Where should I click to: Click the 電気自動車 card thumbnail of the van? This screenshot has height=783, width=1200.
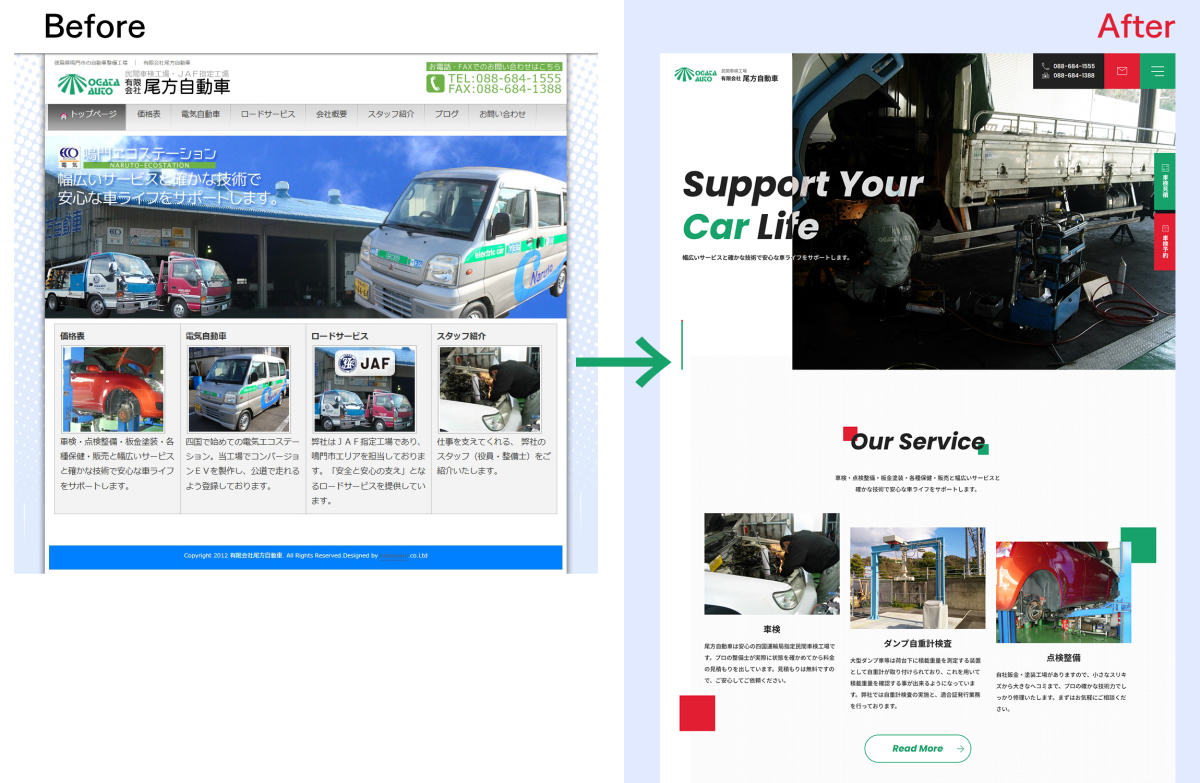tap(239, 389)
